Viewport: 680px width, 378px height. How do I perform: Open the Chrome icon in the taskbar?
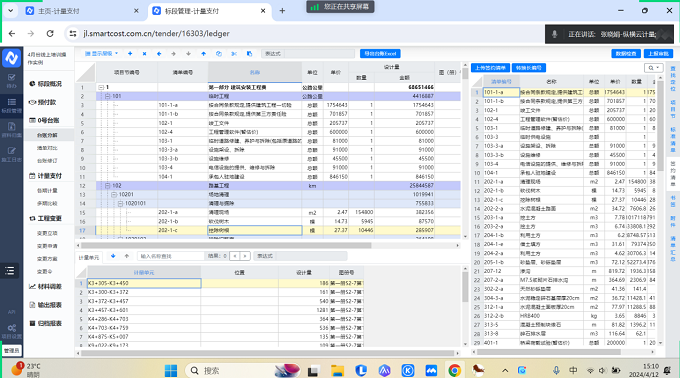(454, 370)
